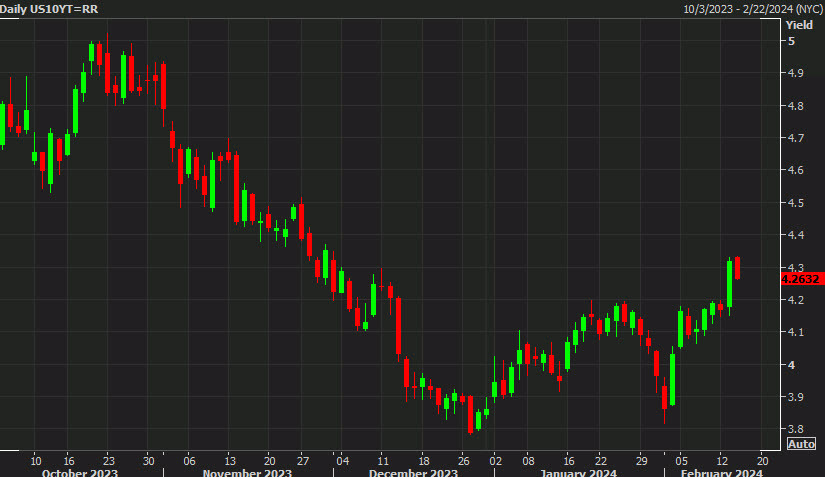Click date tick 08 on the time axis
Viewport: 825px width, 477px height.
click(528, 461)
